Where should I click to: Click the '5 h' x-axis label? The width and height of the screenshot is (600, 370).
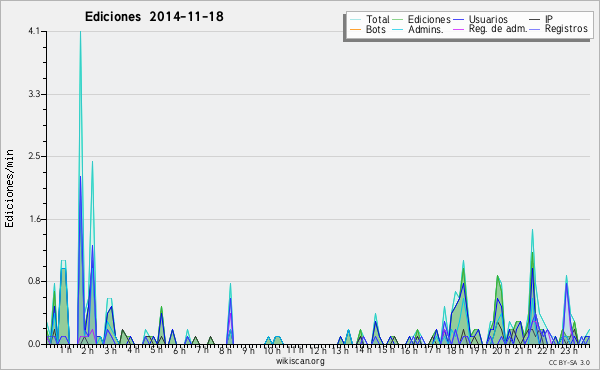pos(156,350)
